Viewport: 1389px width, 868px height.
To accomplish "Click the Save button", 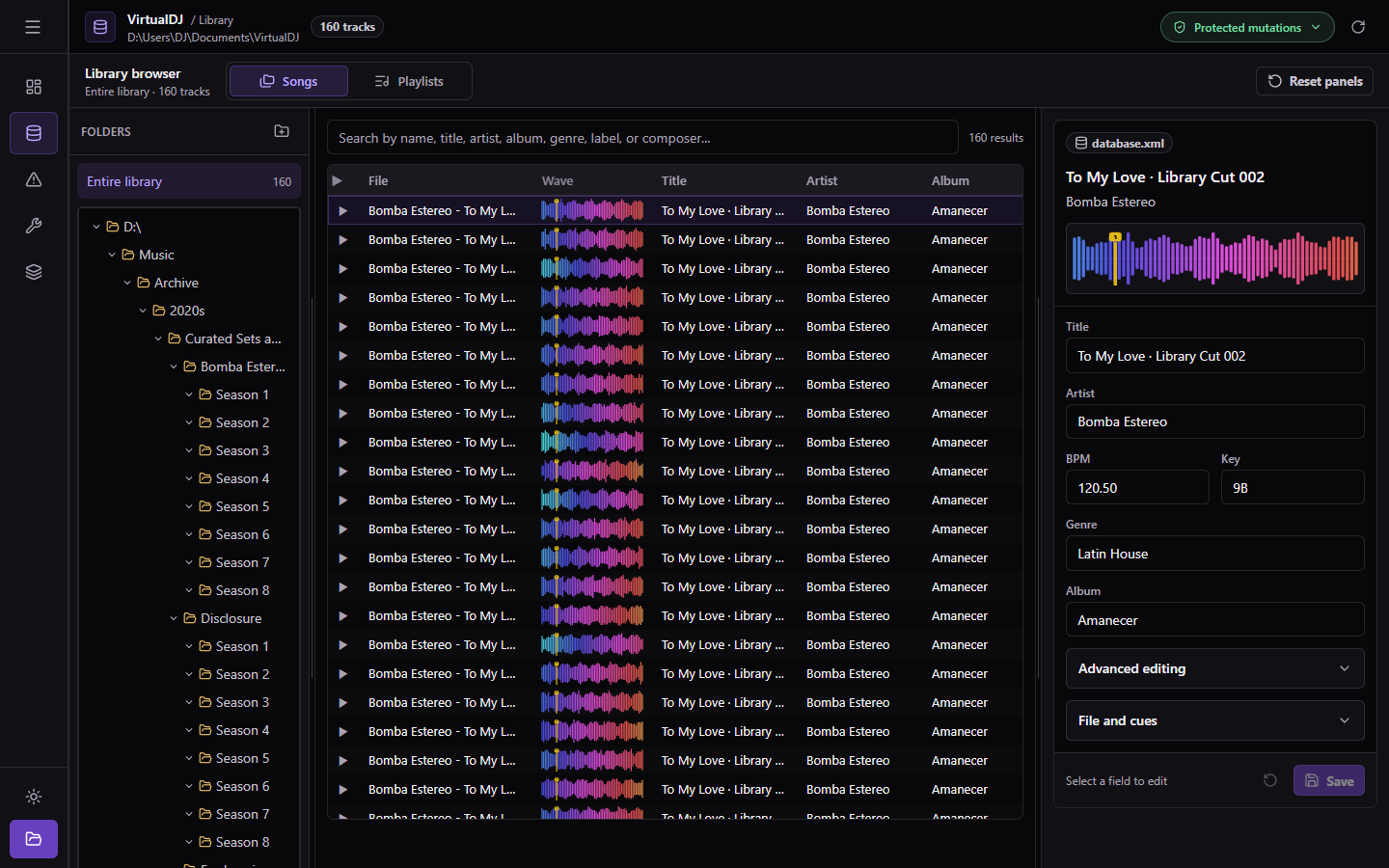I will point(1328,780).
